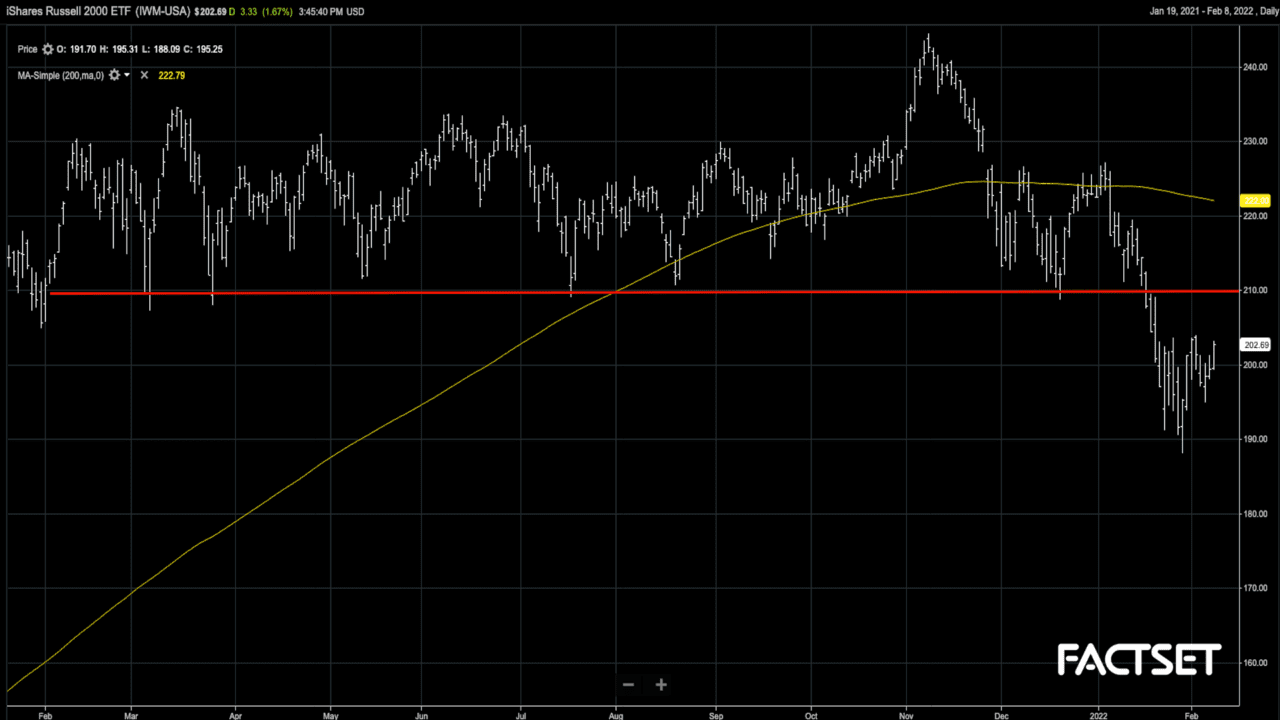The image size is (1280, 720).
Task: Click the yellow 222 price axis tag
Action: (1254, 201)
